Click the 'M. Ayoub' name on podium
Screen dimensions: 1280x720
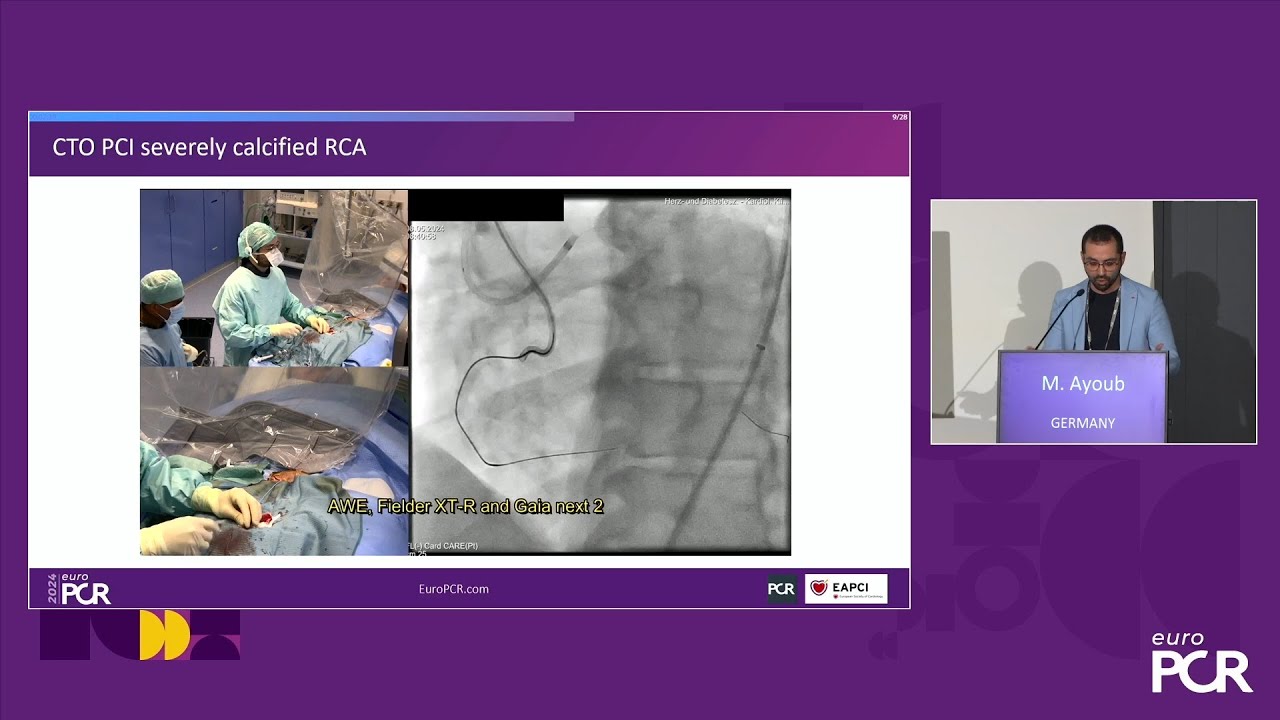(x=1082, y=384)
